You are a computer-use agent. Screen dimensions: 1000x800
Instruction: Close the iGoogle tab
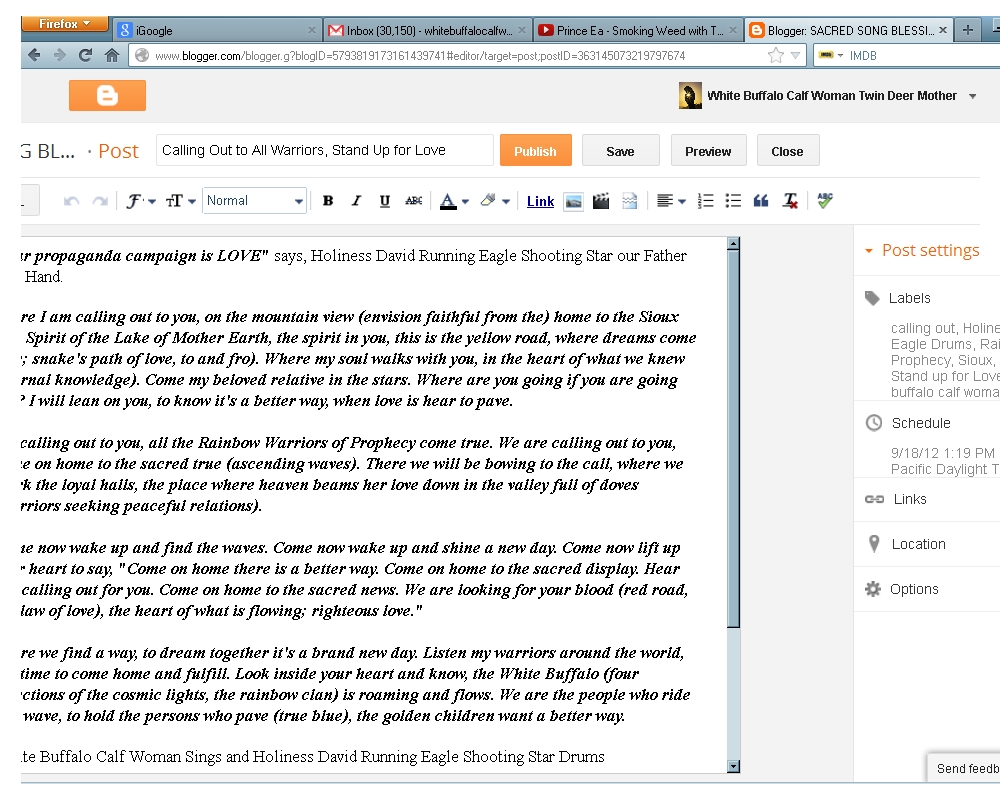pos(311,30)
